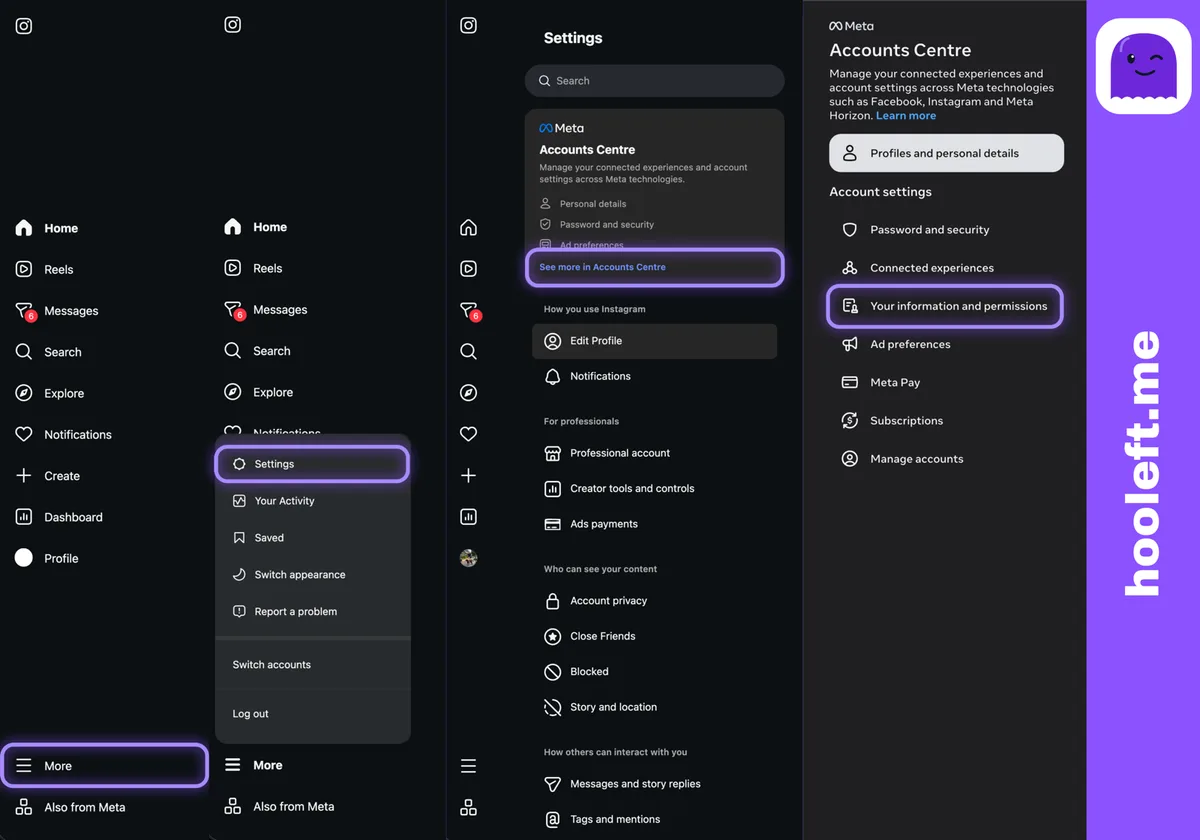Open Messages in the leftmost labeled sidebar
This screenshot has width=1200, height=840.
click(57, 311)
